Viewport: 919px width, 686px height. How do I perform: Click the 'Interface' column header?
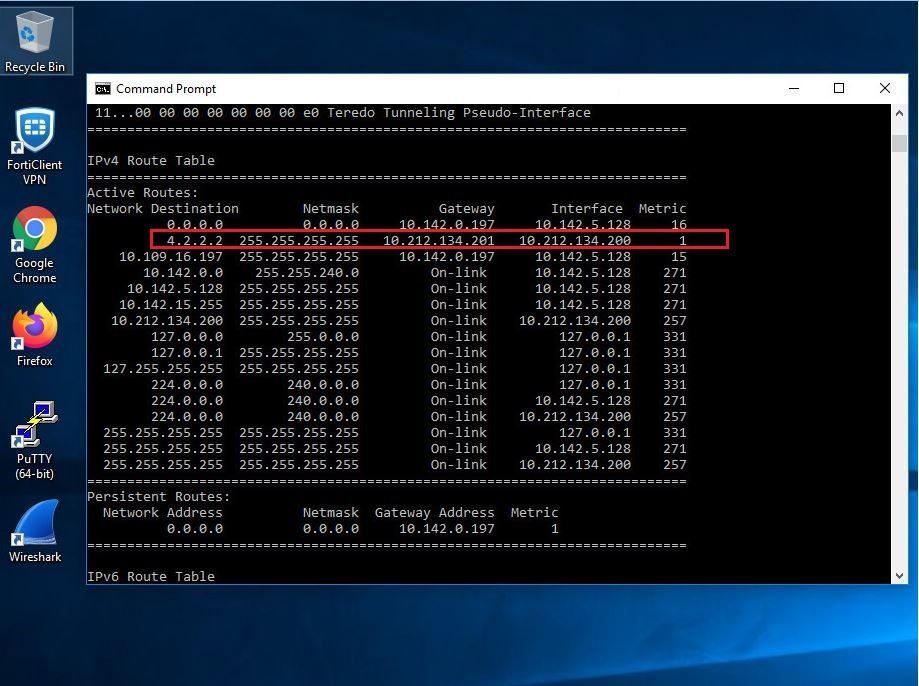pyautogui.click(x=587, y=209)
